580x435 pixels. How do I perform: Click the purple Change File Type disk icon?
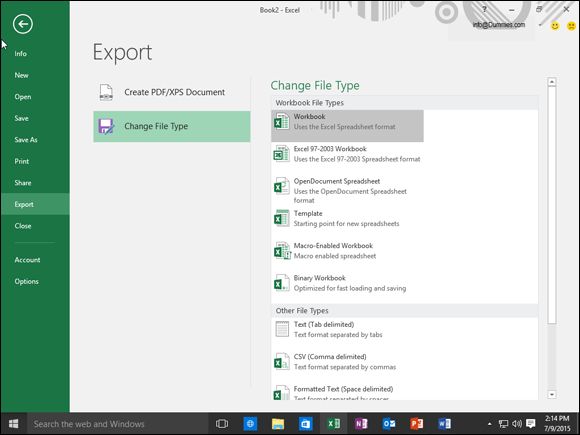[x=106, y=127]
